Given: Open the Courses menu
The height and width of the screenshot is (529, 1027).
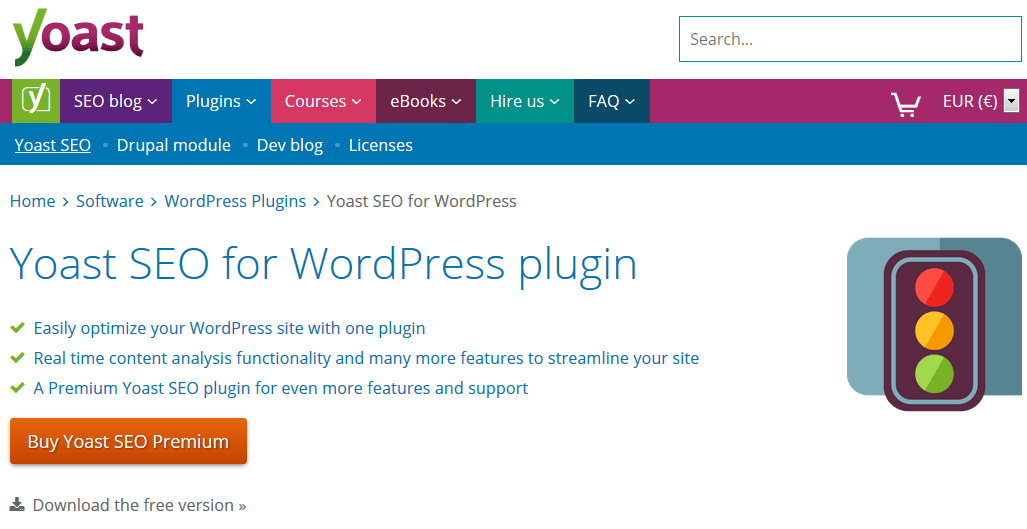Looking at the screenshot, I should (x=324, y=101).
